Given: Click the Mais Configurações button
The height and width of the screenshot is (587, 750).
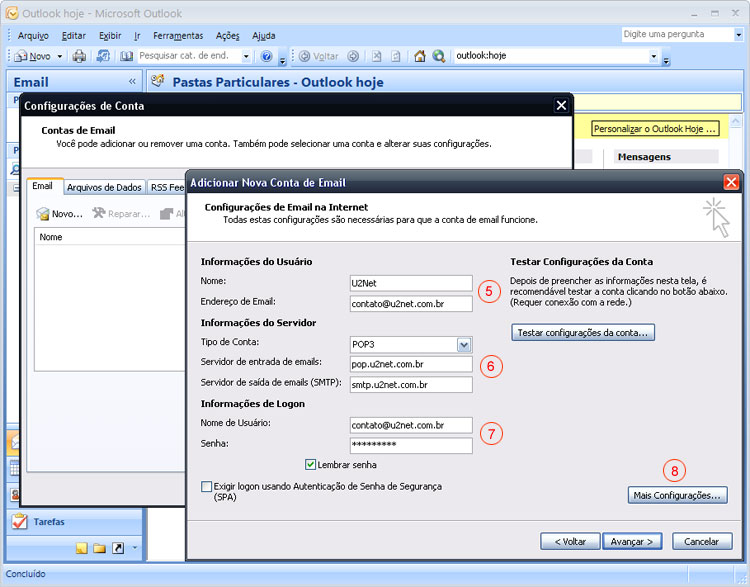Looking at the screenshot, I should coord(678,495).
